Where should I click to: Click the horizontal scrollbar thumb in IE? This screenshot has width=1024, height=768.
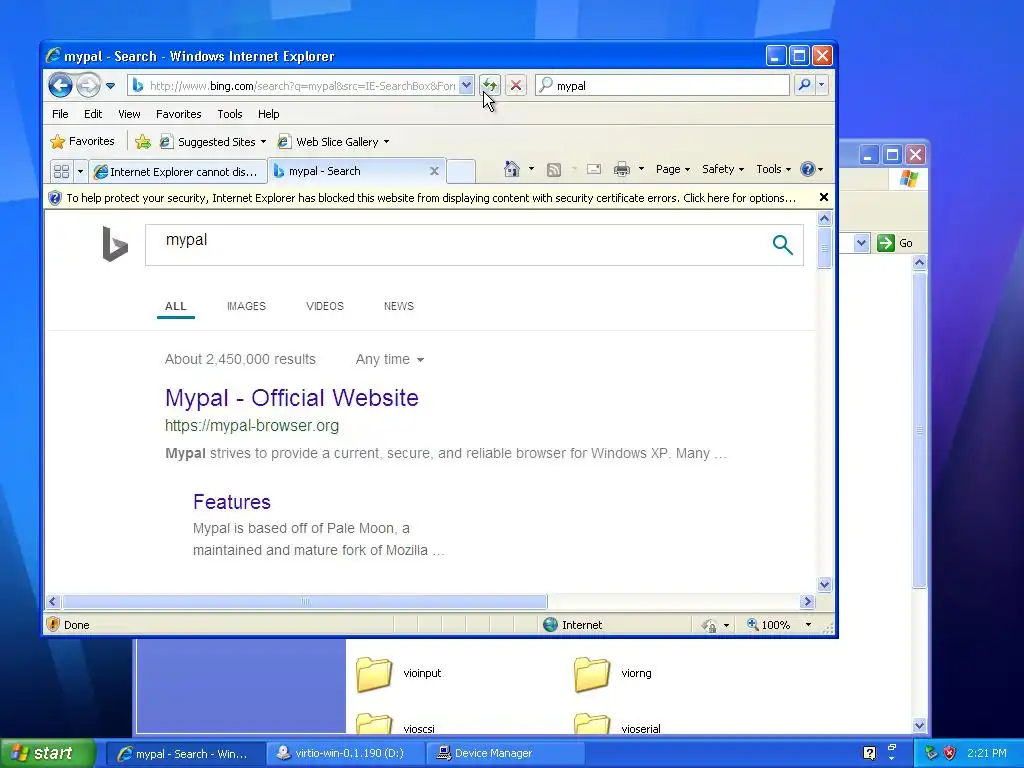[305, 601]
